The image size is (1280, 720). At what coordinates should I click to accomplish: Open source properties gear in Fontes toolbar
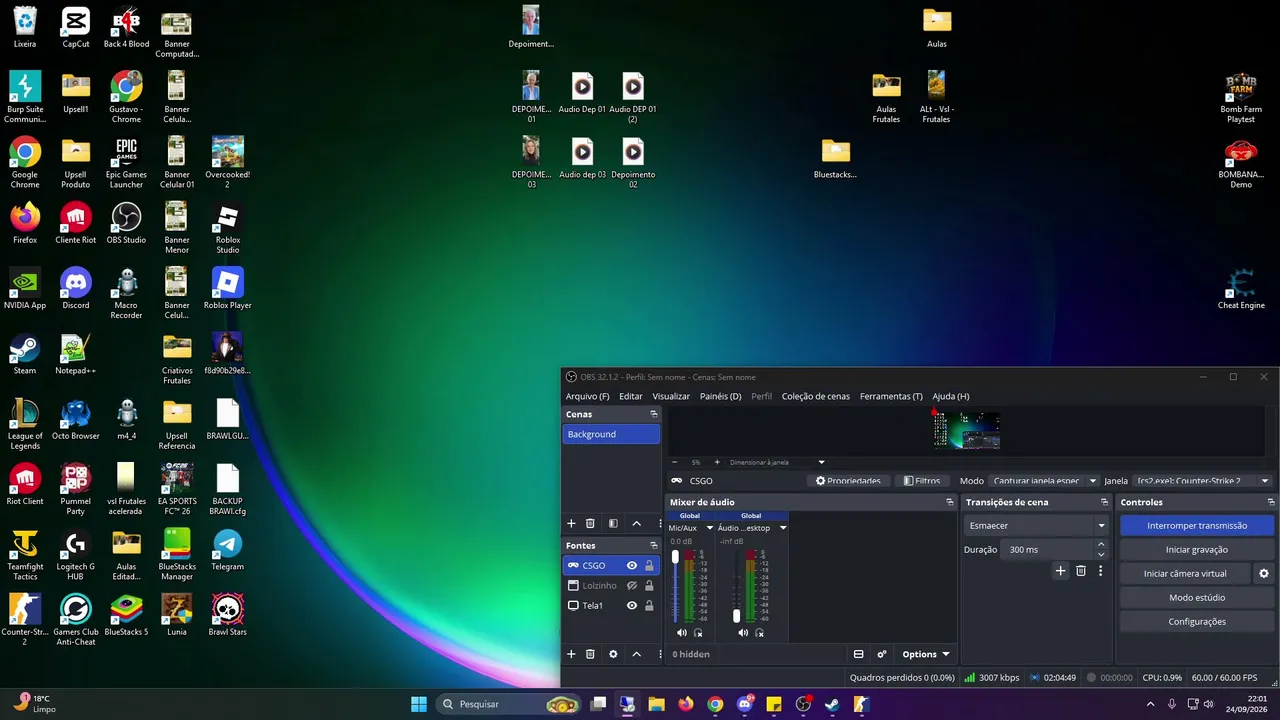coord(613,654)
